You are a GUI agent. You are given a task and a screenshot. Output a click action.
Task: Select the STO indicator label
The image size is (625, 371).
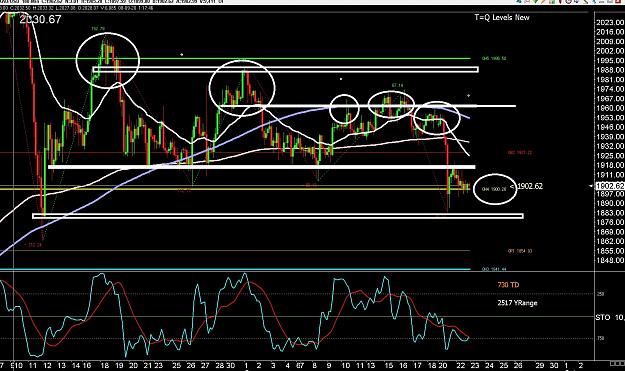[603, 317]
